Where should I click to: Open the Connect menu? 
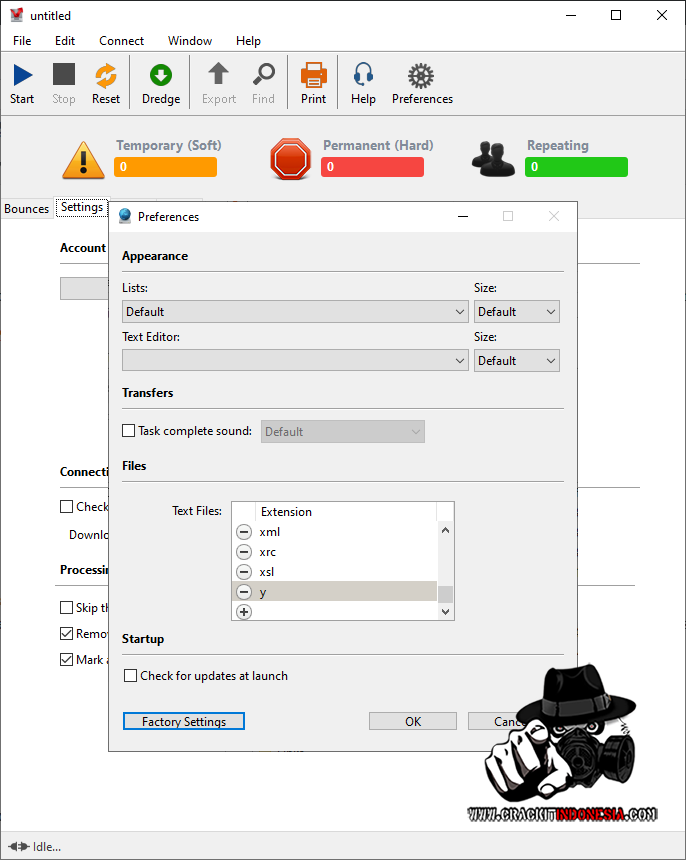point(121,41)
